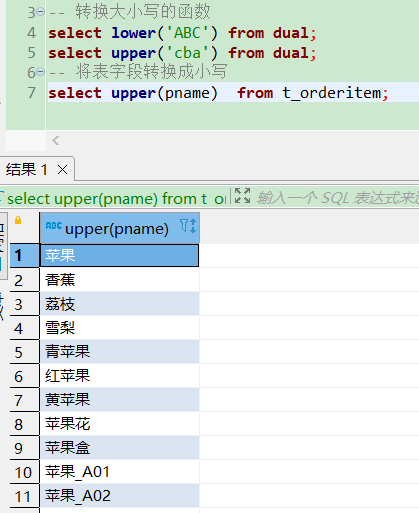Select the cell 香蕉

119,280
